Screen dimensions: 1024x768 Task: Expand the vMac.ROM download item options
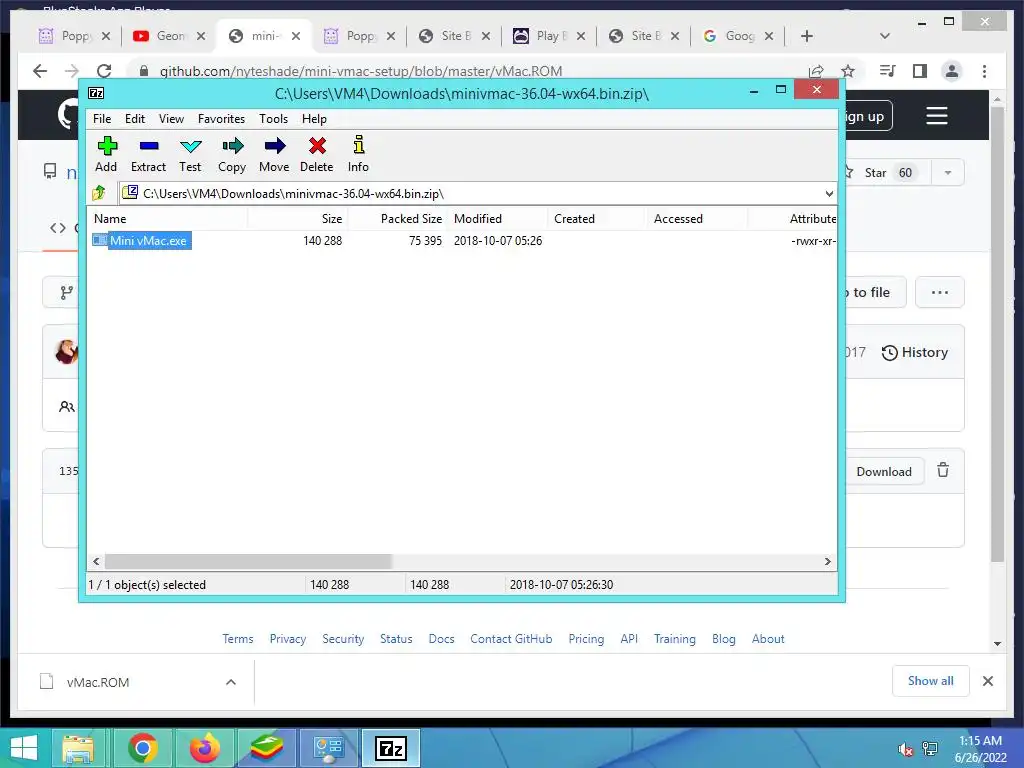(x=231, y=682)
